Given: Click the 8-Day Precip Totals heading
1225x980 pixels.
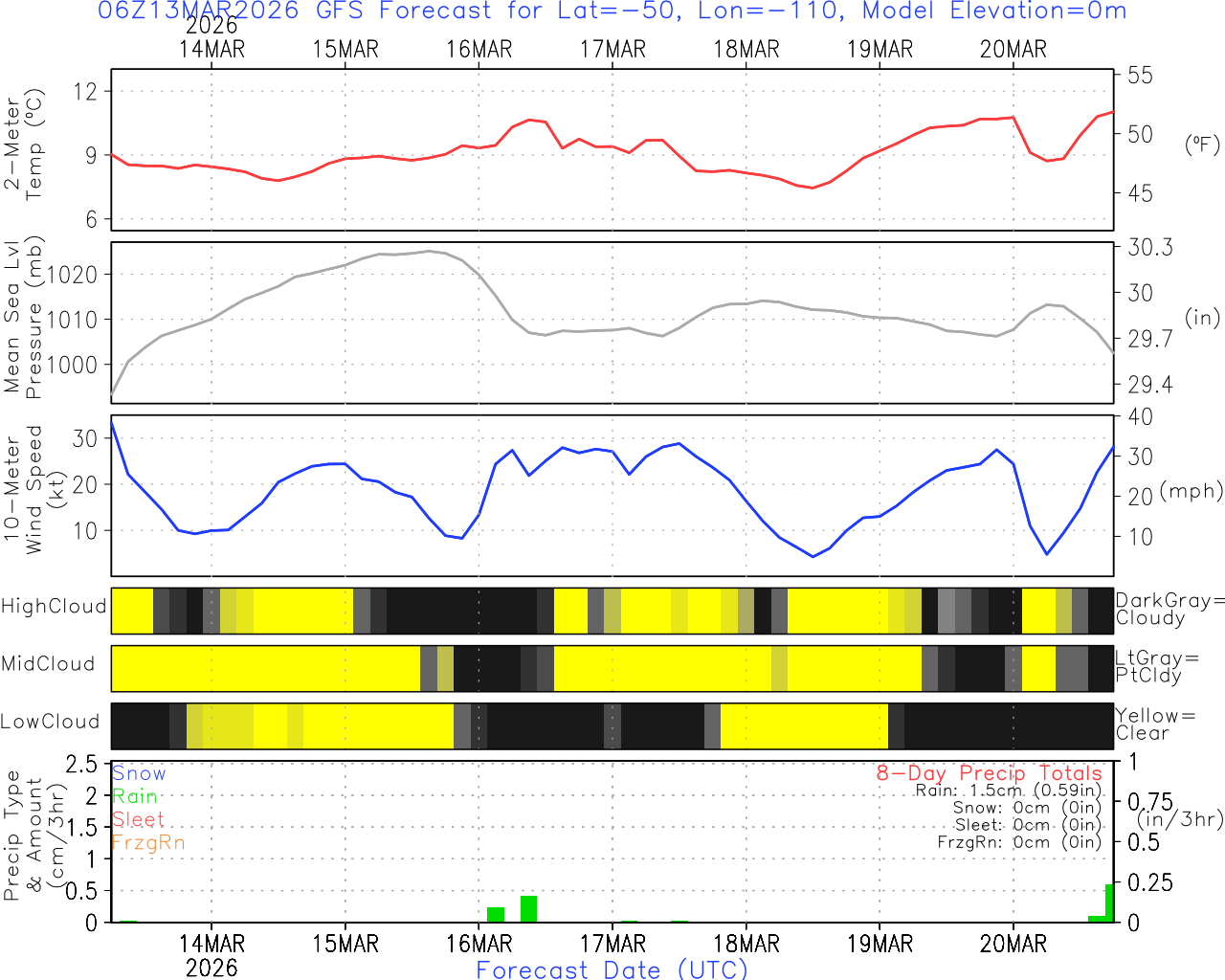Looking at the screenshot, I should 989,773.
